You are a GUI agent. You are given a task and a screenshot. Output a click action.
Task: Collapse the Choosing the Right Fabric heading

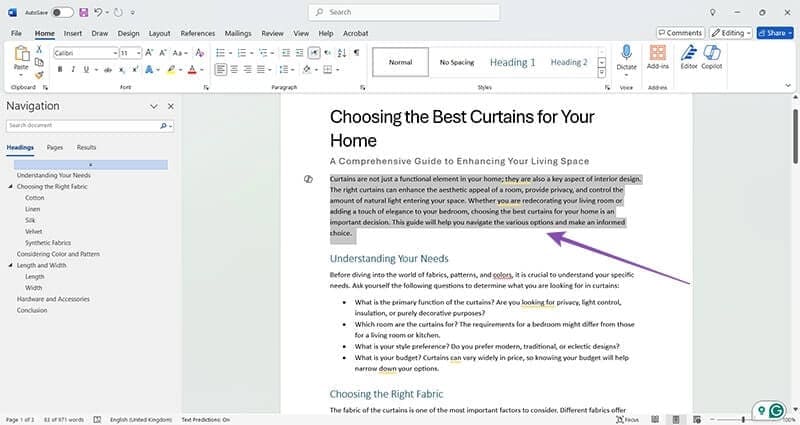(x=10, y=186)
